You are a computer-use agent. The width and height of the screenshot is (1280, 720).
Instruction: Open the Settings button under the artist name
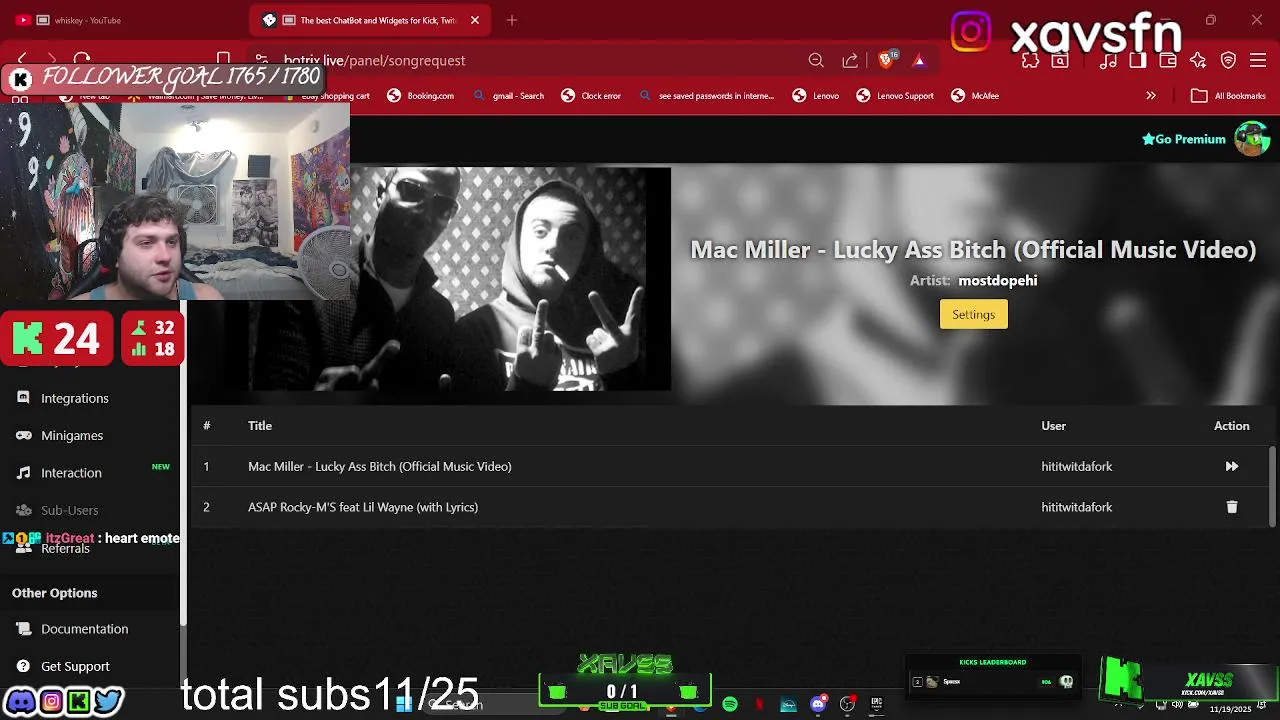pyautogui.click(x=973, y=314)
